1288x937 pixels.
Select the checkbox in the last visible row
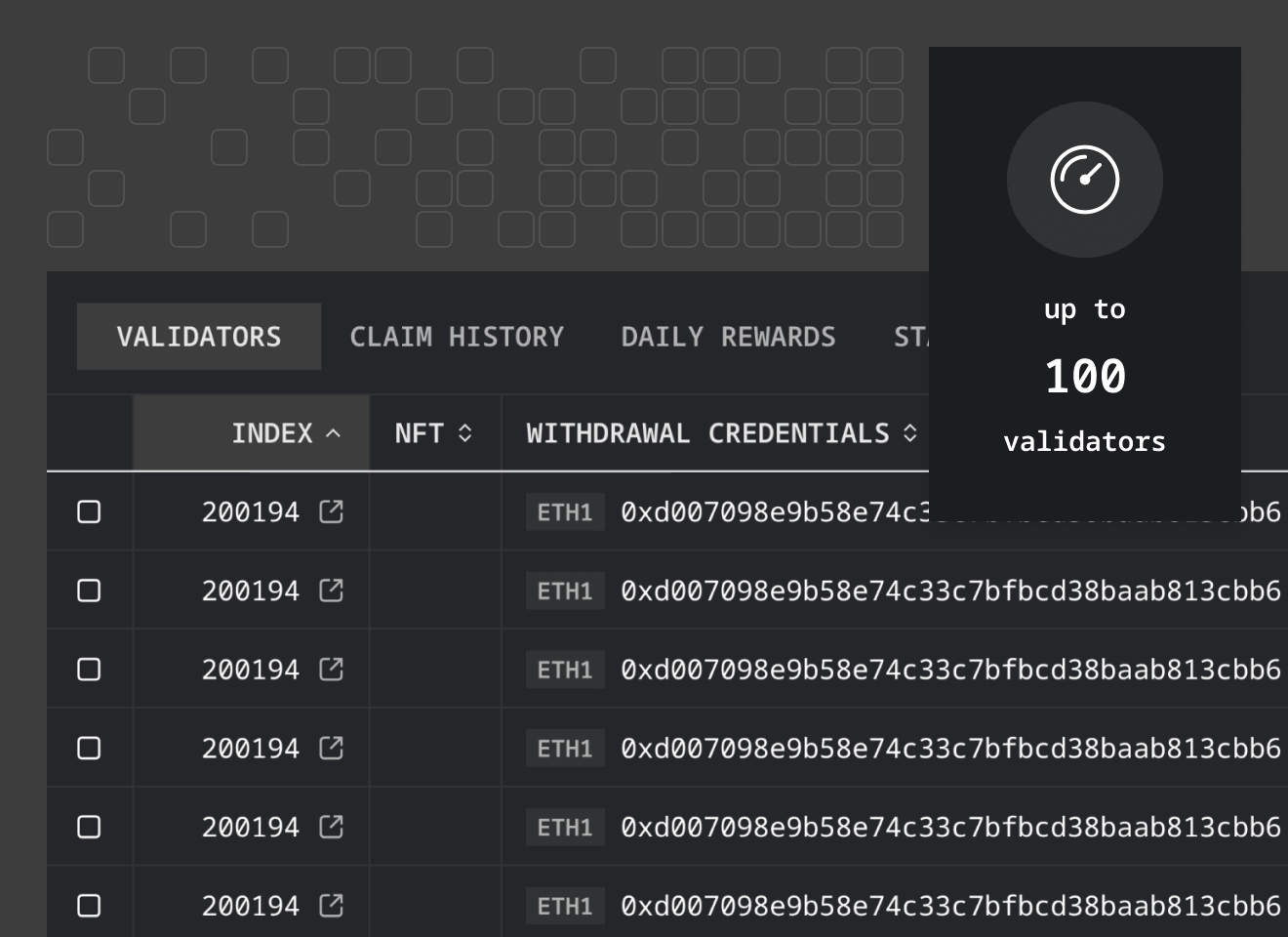pos(89,905)
